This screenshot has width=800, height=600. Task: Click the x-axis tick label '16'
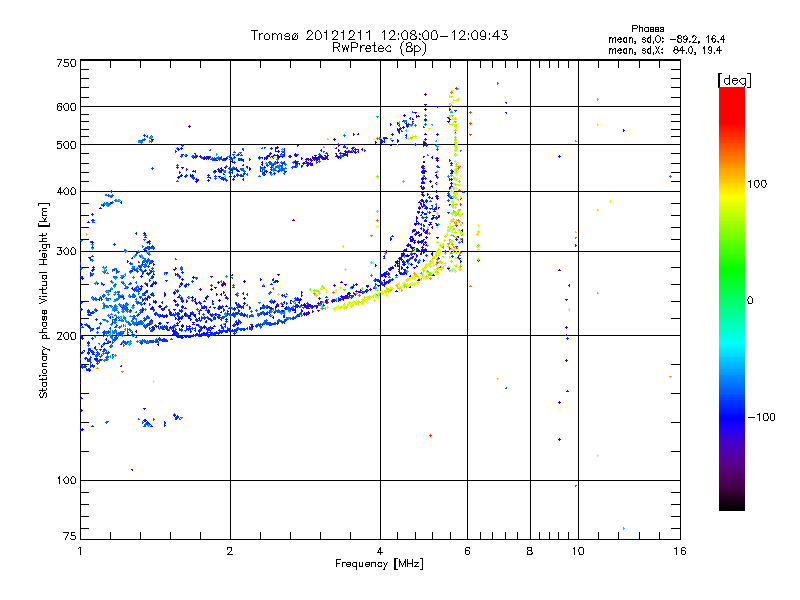[680, 551]
